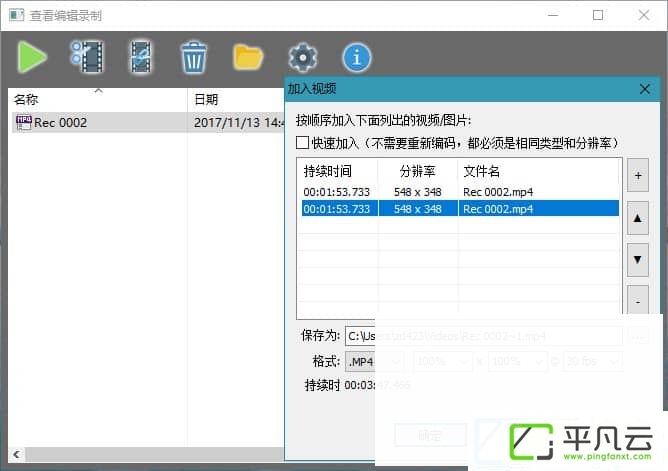668x471 pixels.
Task: Remove video with the minus button
Action: (x=638, y=300)
